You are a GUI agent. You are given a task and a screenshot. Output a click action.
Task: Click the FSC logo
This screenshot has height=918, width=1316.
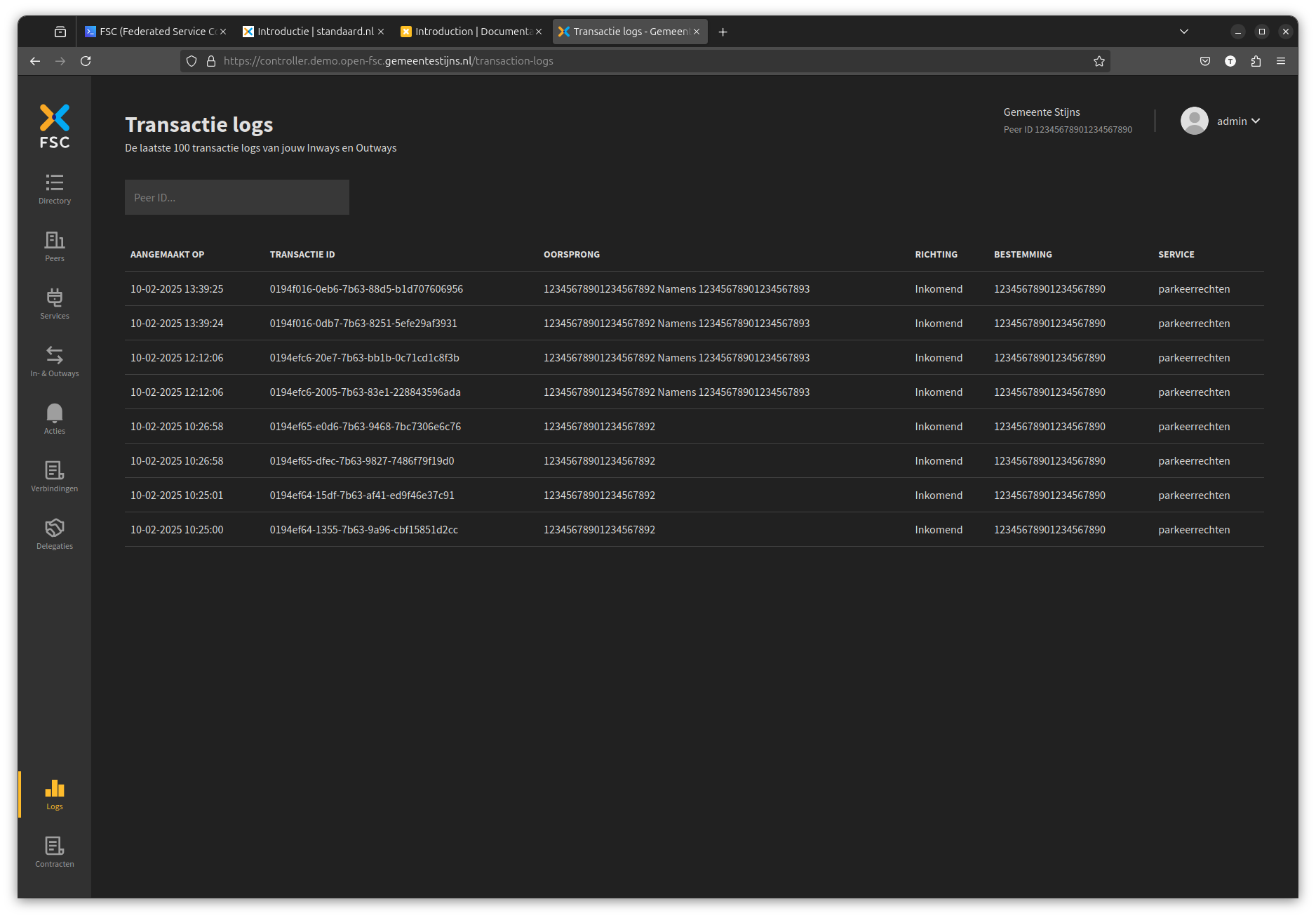tap(54, 126)
